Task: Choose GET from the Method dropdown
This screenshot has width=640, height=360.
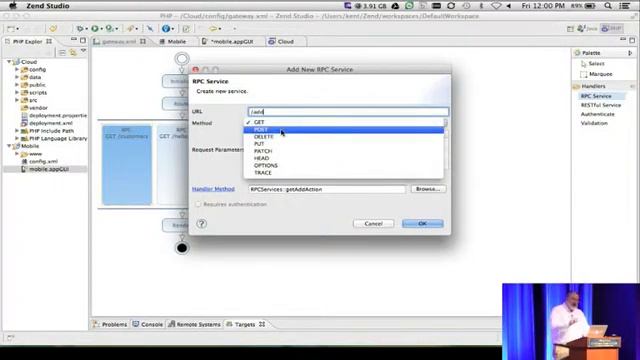Action: click(344, 122)
